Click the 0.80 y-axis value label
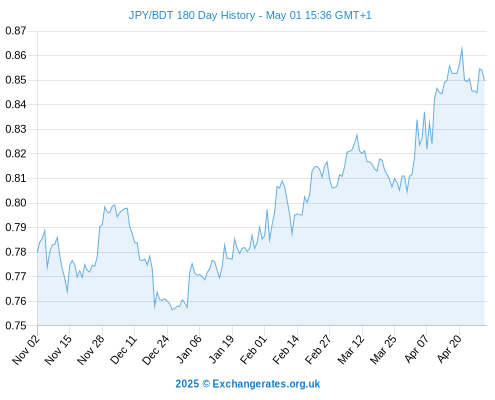 [16, 203]
